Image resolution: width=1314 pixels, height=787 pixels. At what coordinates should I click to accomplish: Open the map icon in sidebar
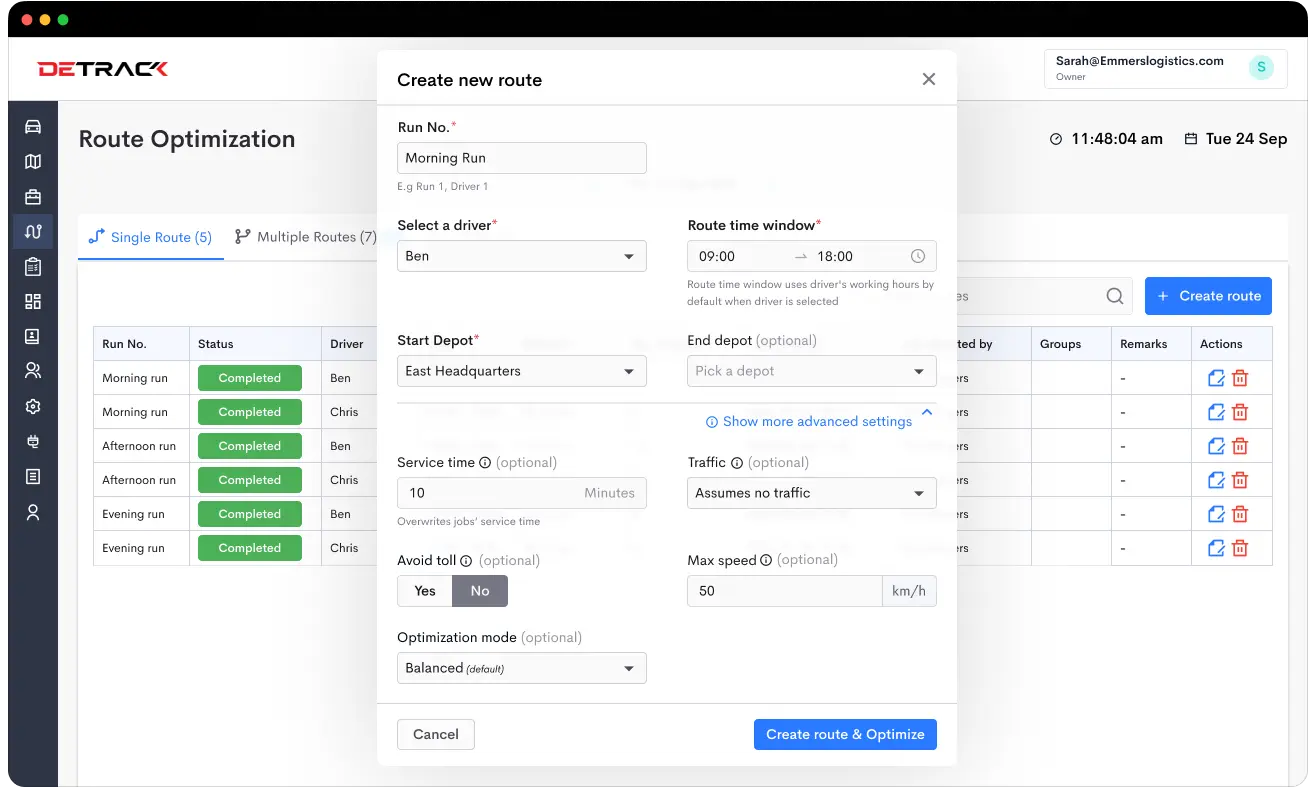click(33, 161)
